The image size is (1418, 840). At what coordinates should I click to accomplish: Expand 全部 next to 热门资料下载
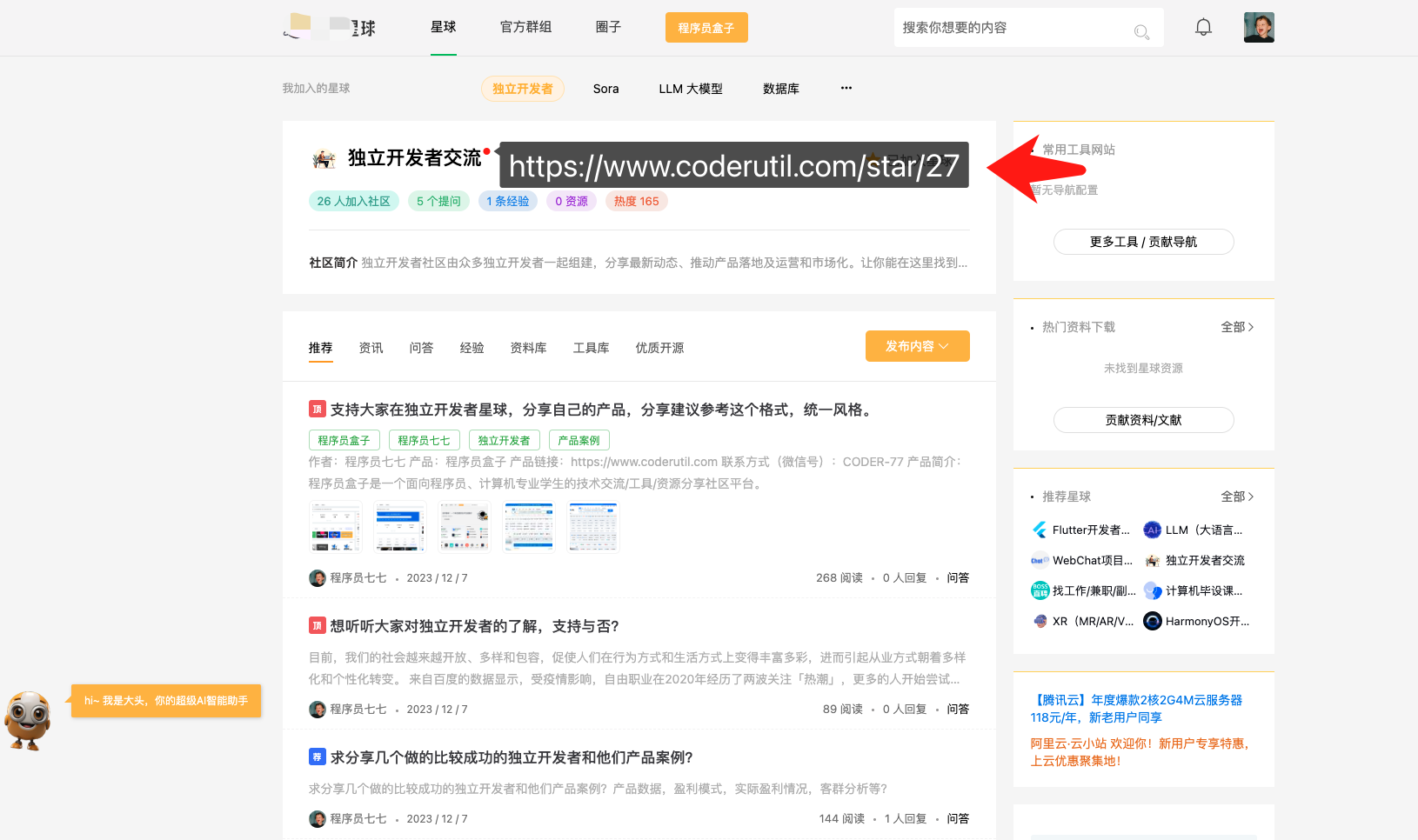1236,327
